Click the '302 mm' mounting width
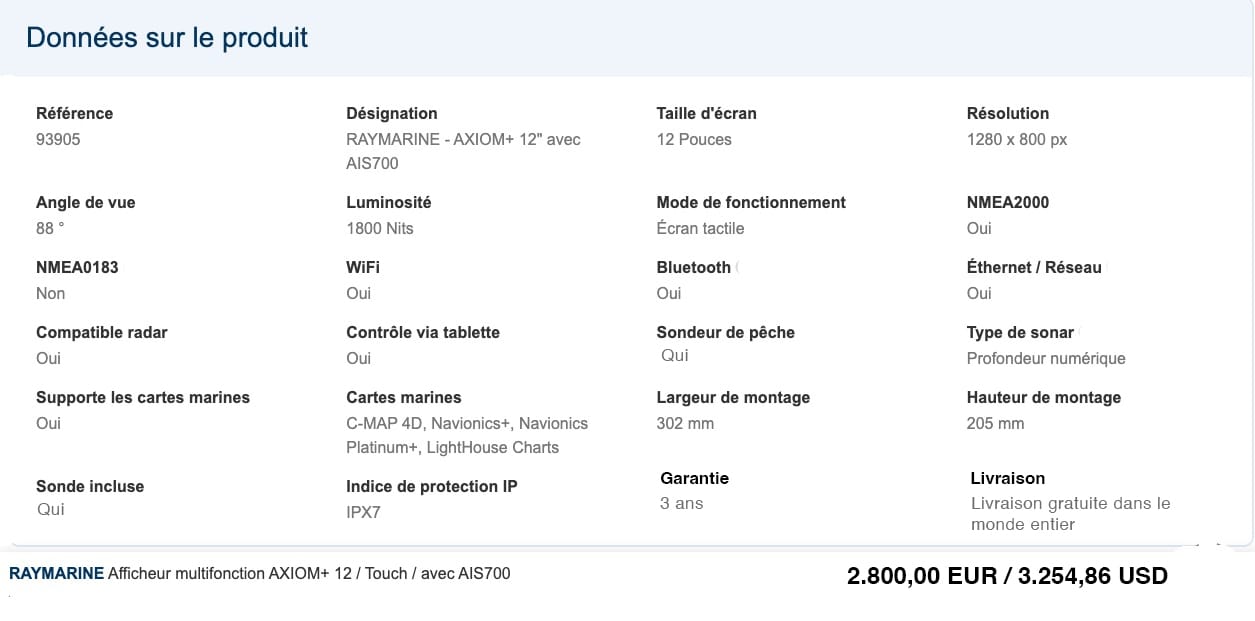Viewport: 1255px width, 621px height. (685, 424)
